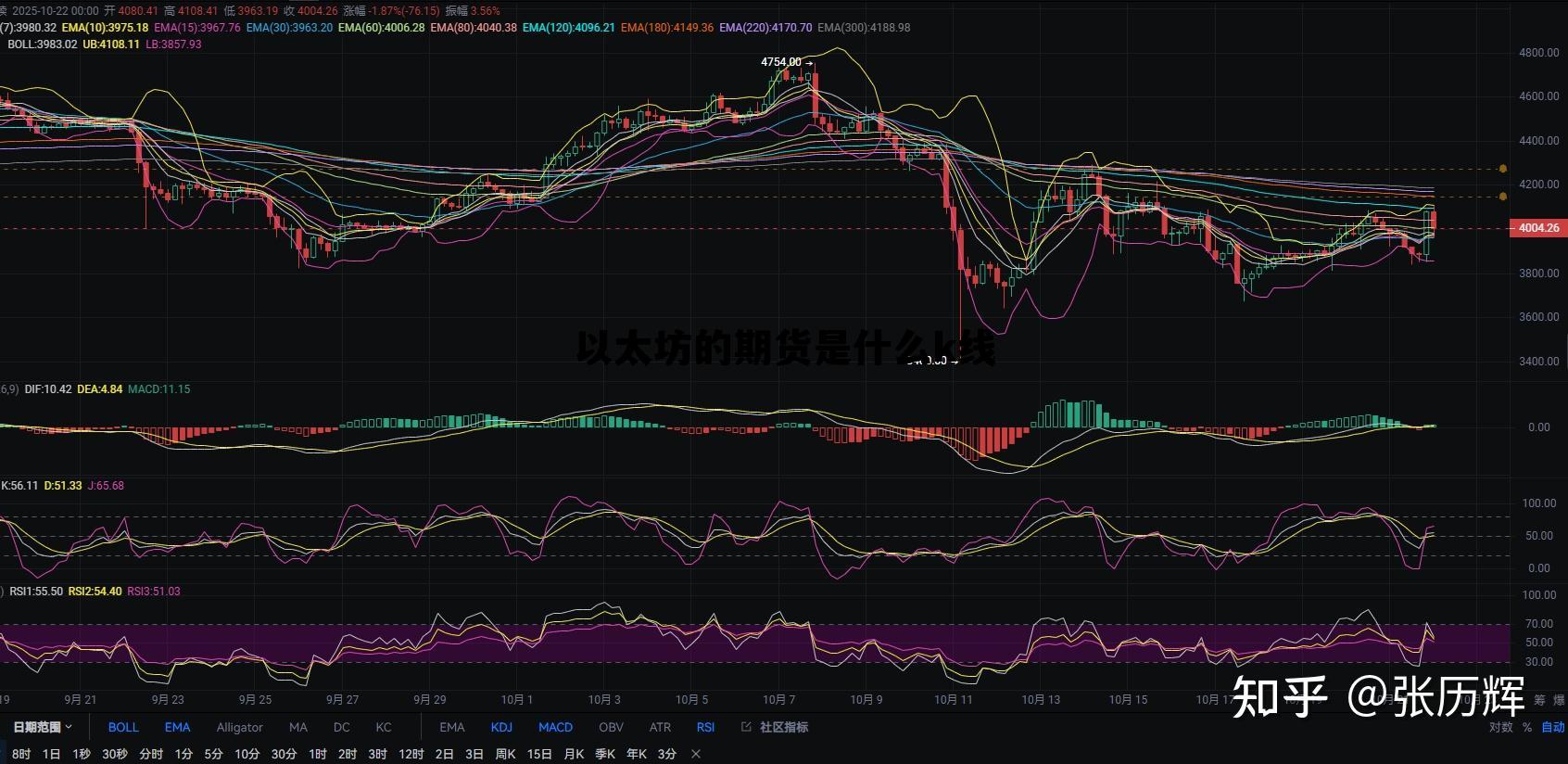Select the 30分 timeframe
1568x764 pixels.
click(284, 755)
